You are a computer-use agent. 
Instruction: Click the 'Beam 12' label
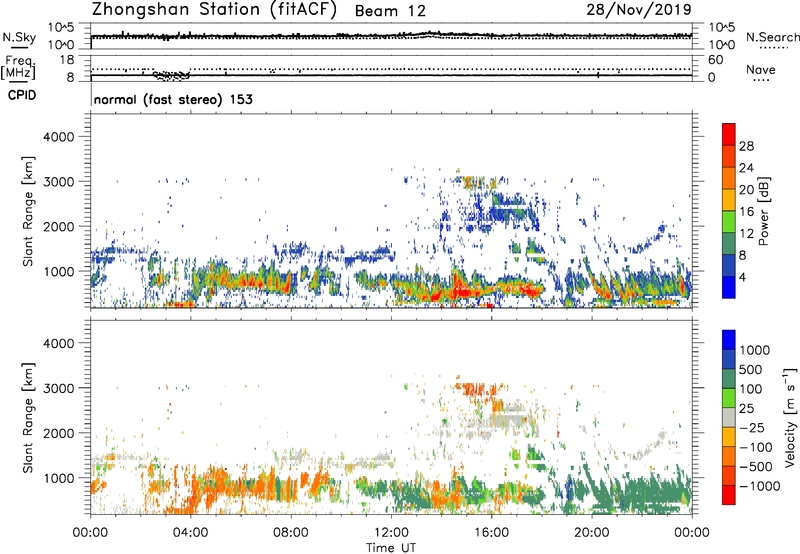[390, 11]
